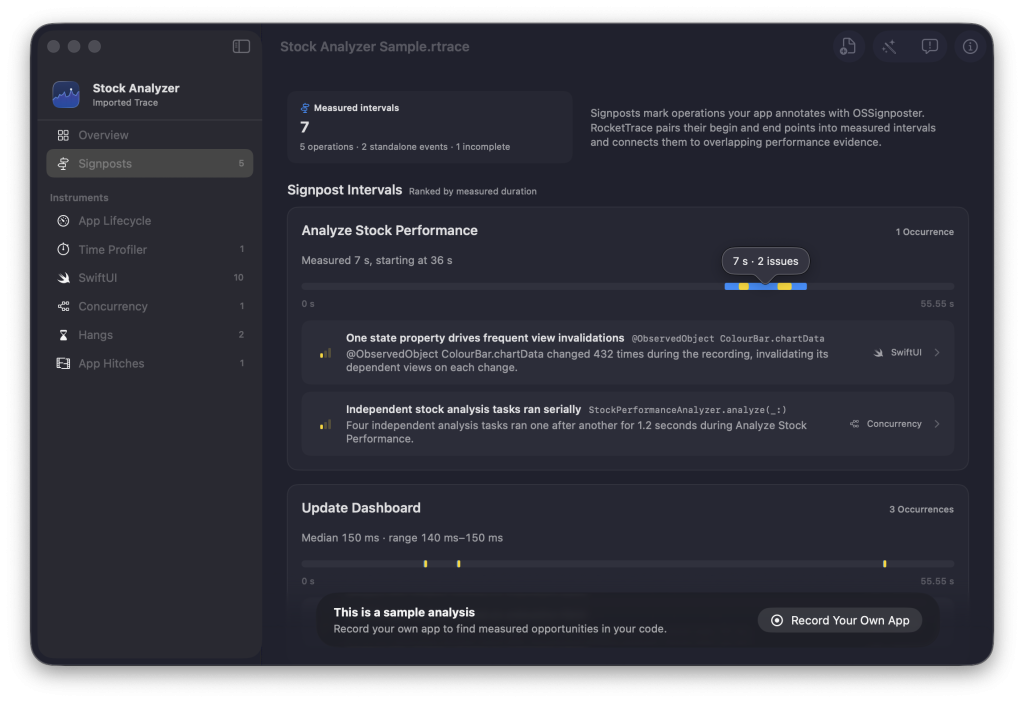Click the SwiftUI tag on the view invalidations issue

pos(898,353)
